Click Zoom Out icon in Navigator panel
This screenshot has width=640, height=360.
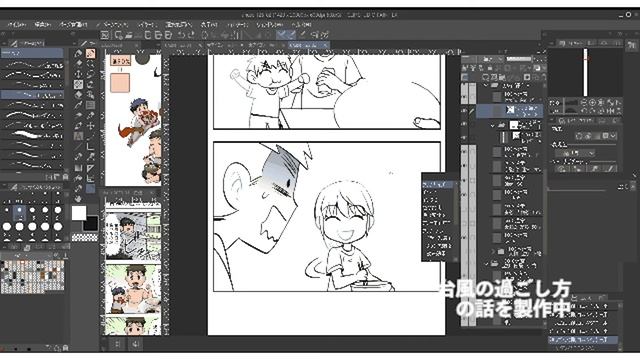(x=585, y=102)
